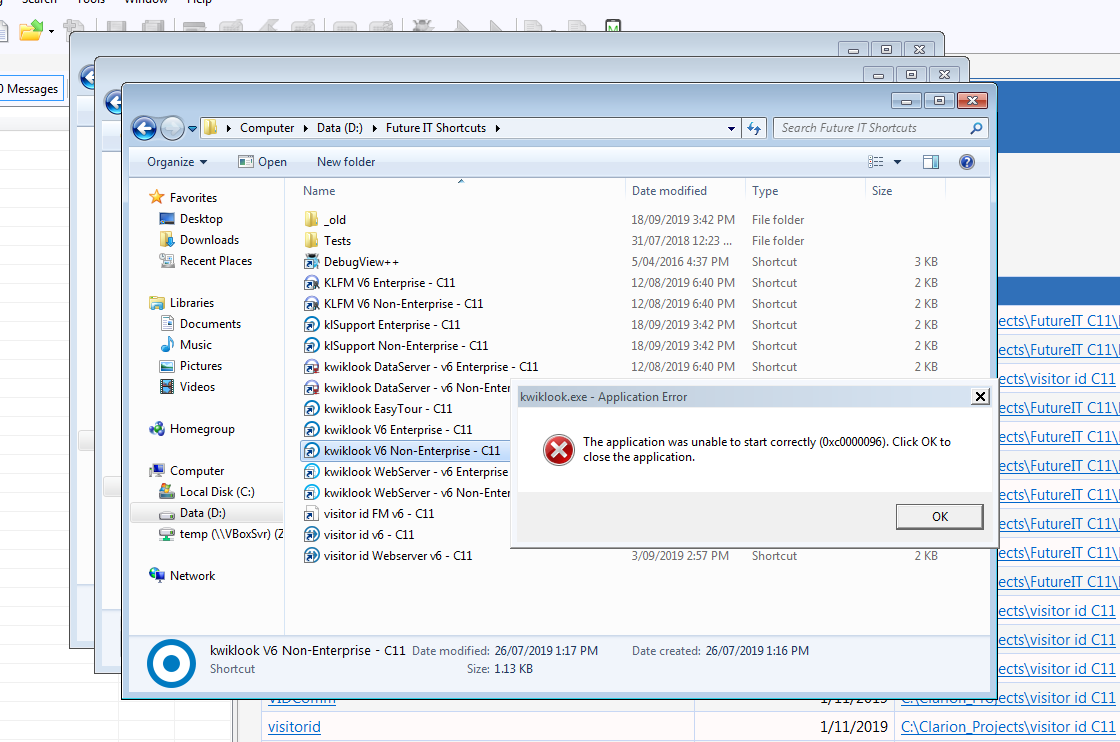
Task: Open the address bar history dropdown
Action: [x=732, y=128]
